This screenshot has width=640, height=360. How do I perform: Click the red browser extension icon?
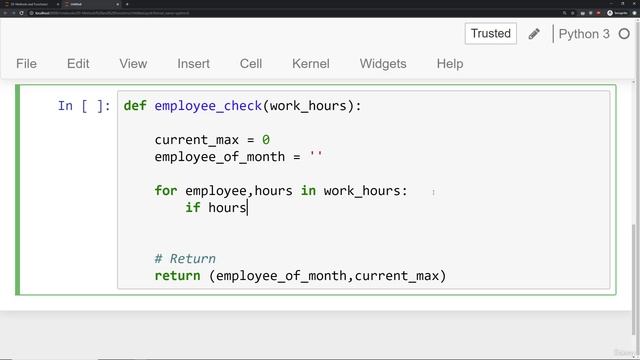coord(598,13)
